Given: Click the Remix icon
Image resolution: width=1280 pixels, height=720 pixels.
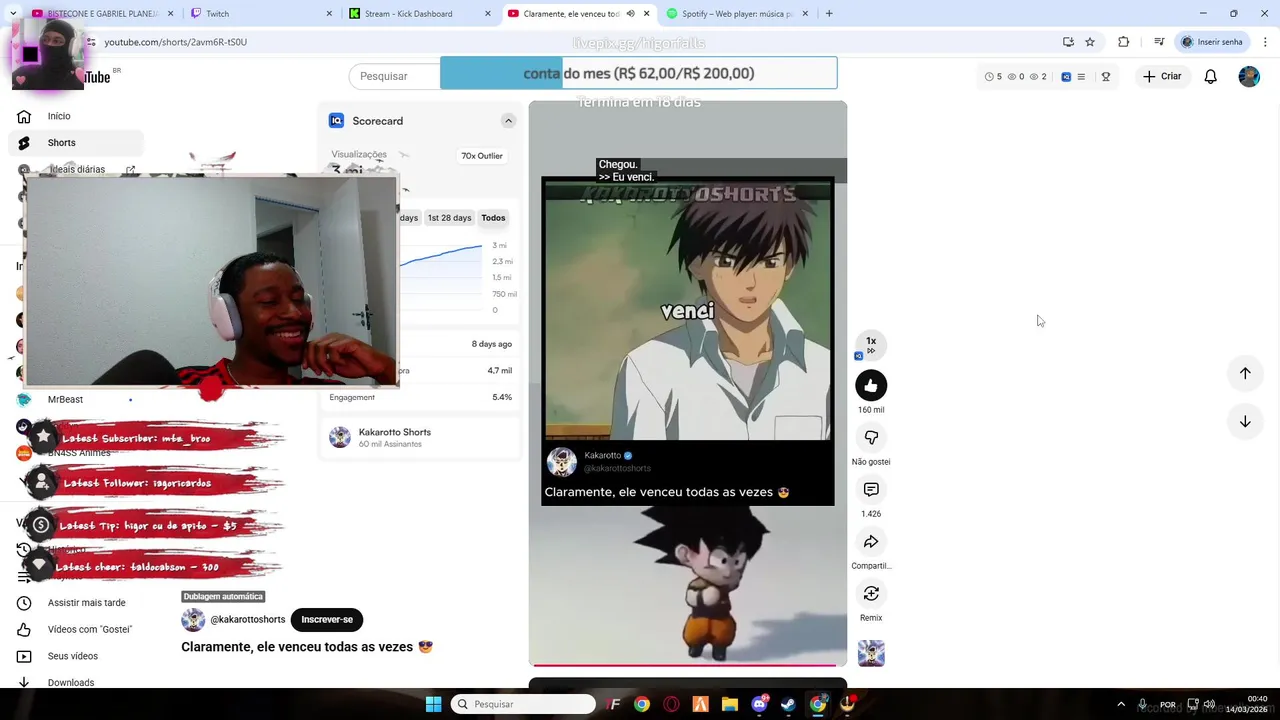Looking at the screenshot, I should (x=871, y=593).
